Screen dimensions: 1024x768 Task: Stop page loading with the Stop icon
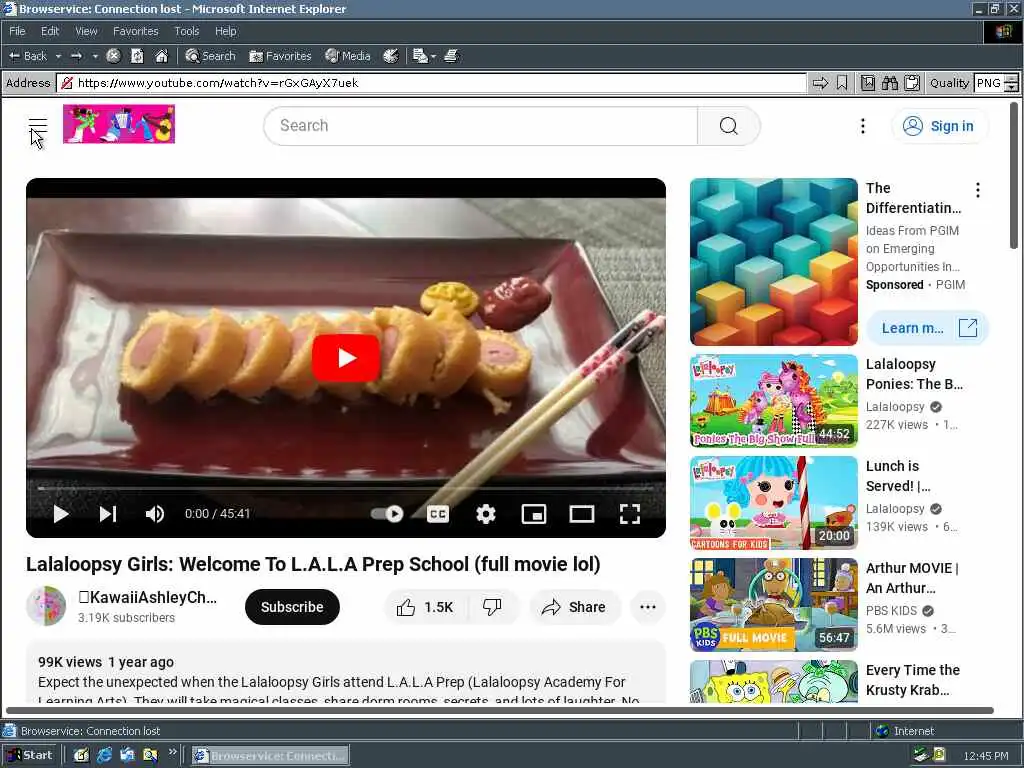coord(113,56)
